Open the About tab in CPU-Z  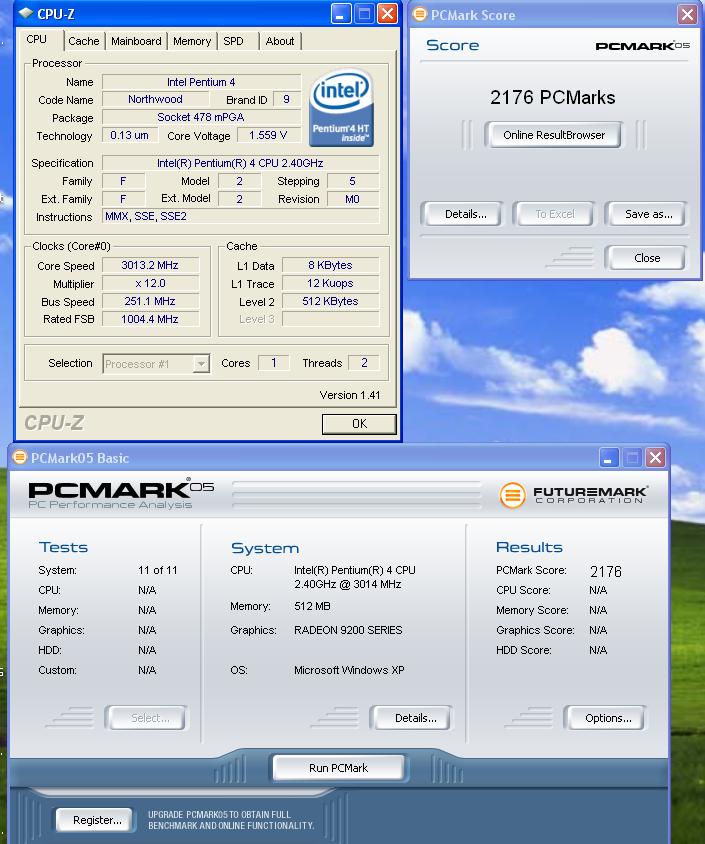280,41
